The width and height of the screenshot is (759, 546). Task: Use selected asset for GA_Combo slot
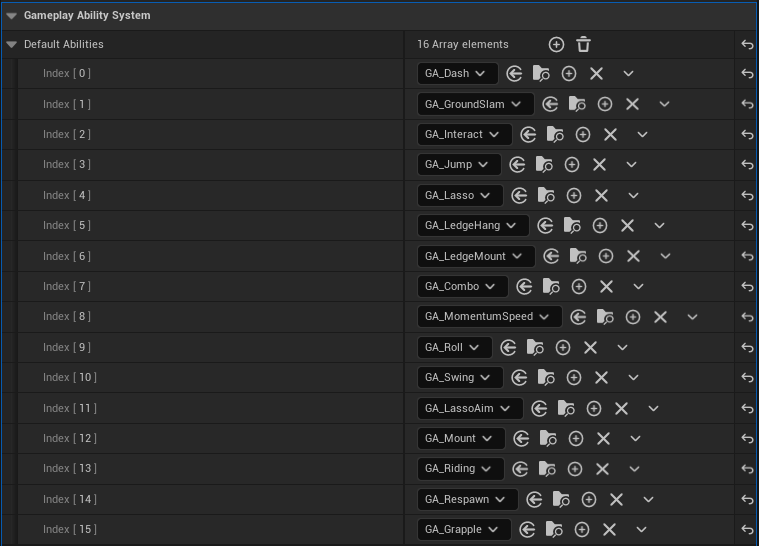pyautogui.click(x=524, y=287)
